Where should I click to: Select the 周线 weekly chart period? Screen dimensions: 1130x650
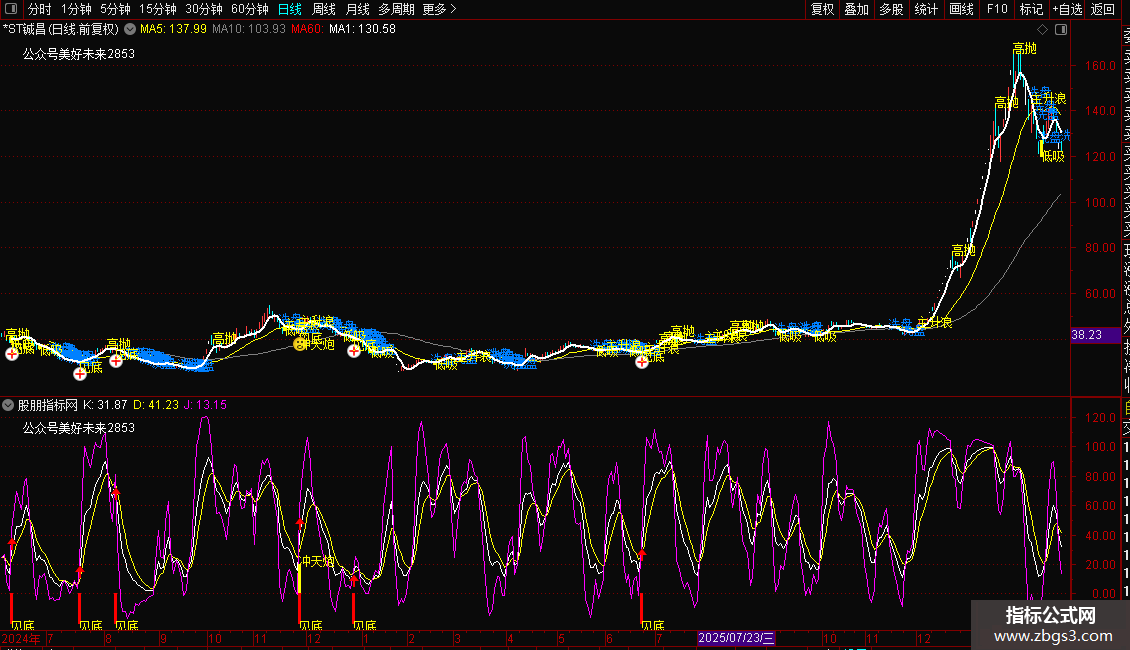click(324, 9)
